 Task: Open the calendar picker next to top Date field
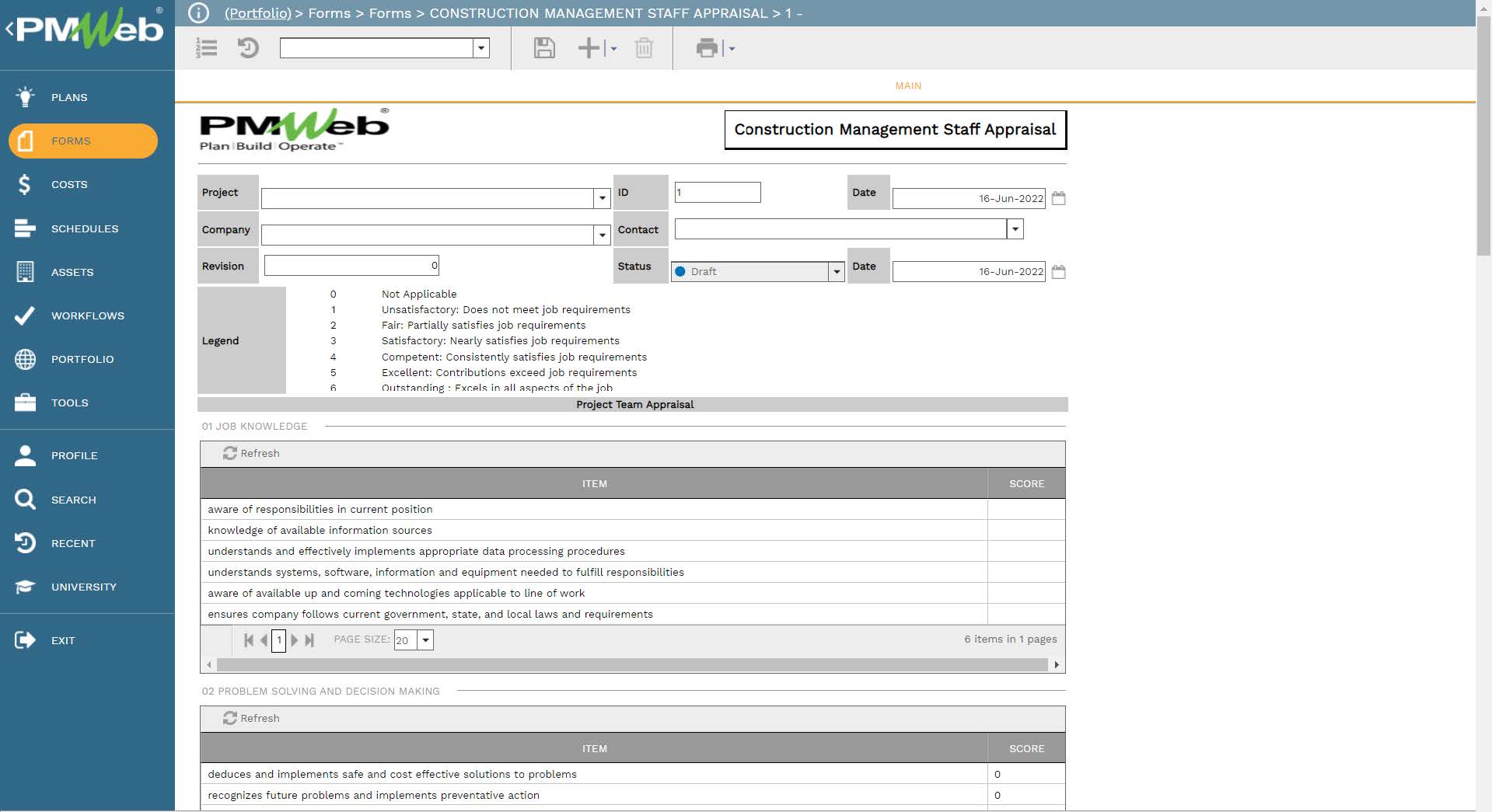coord(1058,198)
